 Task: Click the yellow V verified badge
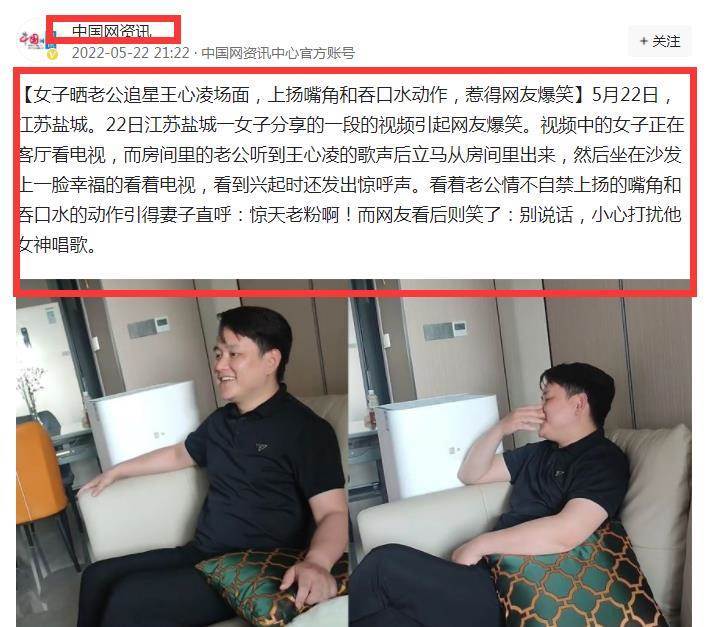tap(53, 55)
